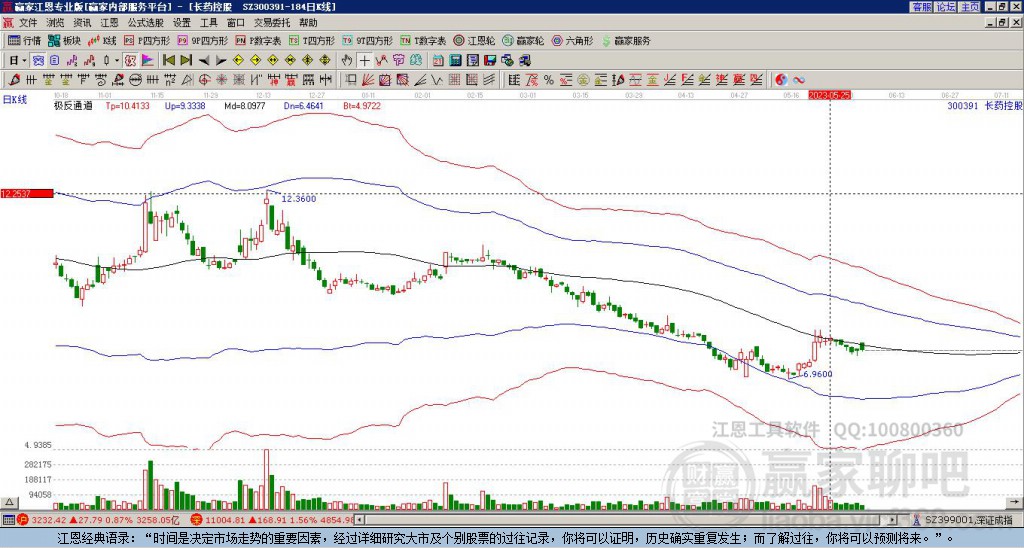
Task: Open the 江恩轮 Gann wheel
Action: coord(474,40)
